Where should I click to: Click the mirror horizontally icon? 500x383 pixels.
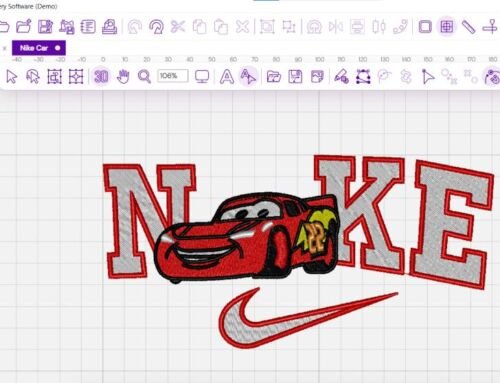pyautogui.click(x=336, y=27)
